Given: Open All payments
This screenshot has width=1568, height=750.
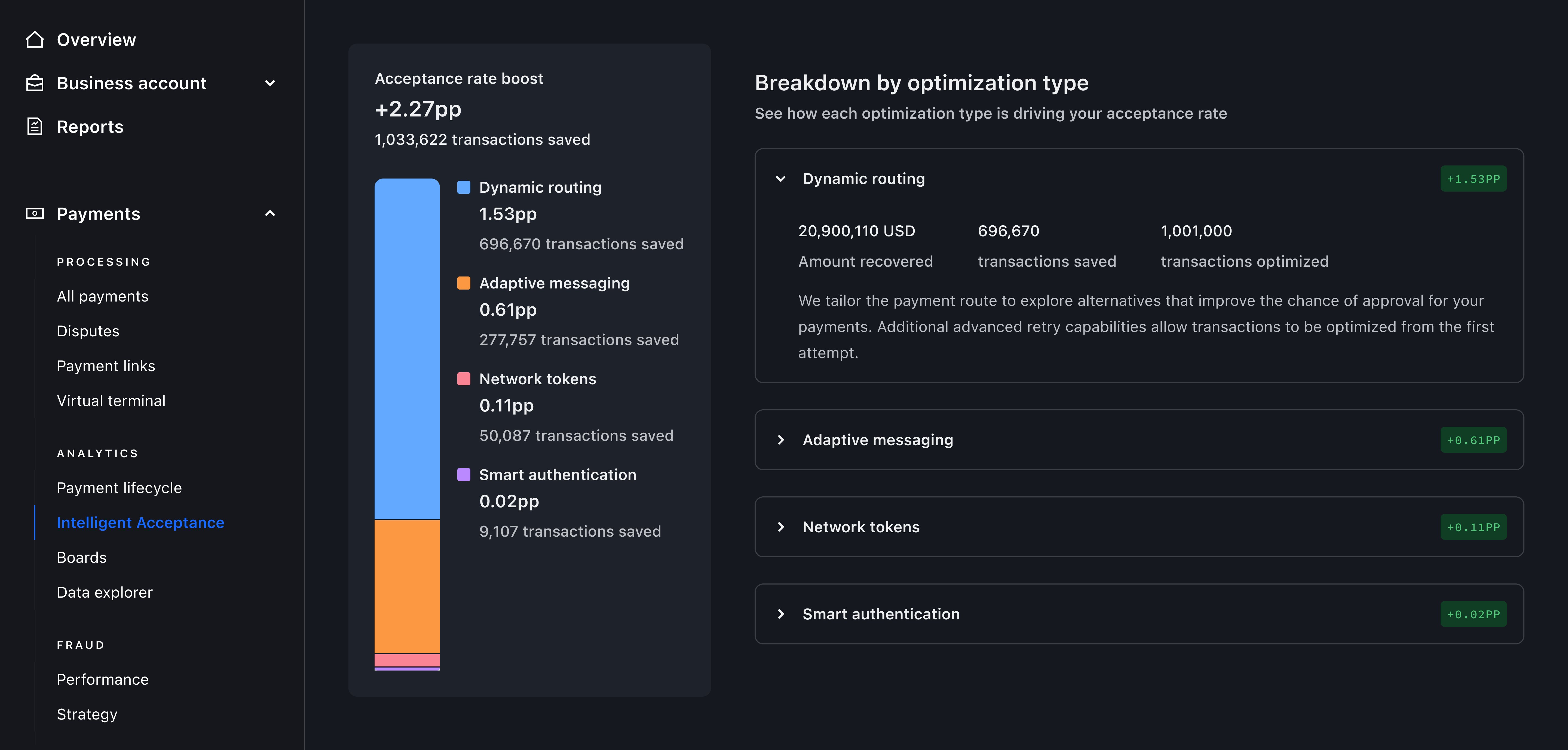Looking at the screenshot, I should pos(102,296).
